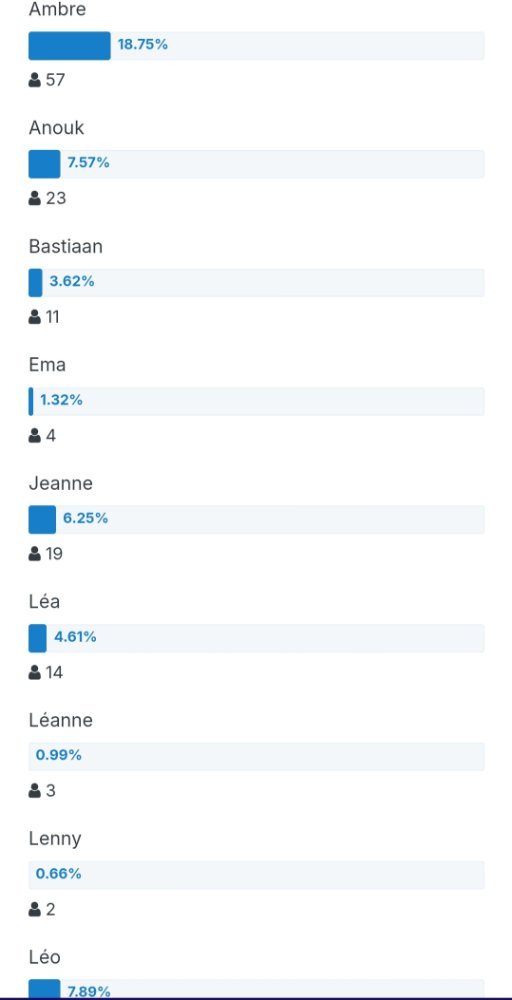Image resolution: width=512 pixels, height=1000 pixels.
Task: Select the voter icon beside 11
Action: click(x=34, y=317)
